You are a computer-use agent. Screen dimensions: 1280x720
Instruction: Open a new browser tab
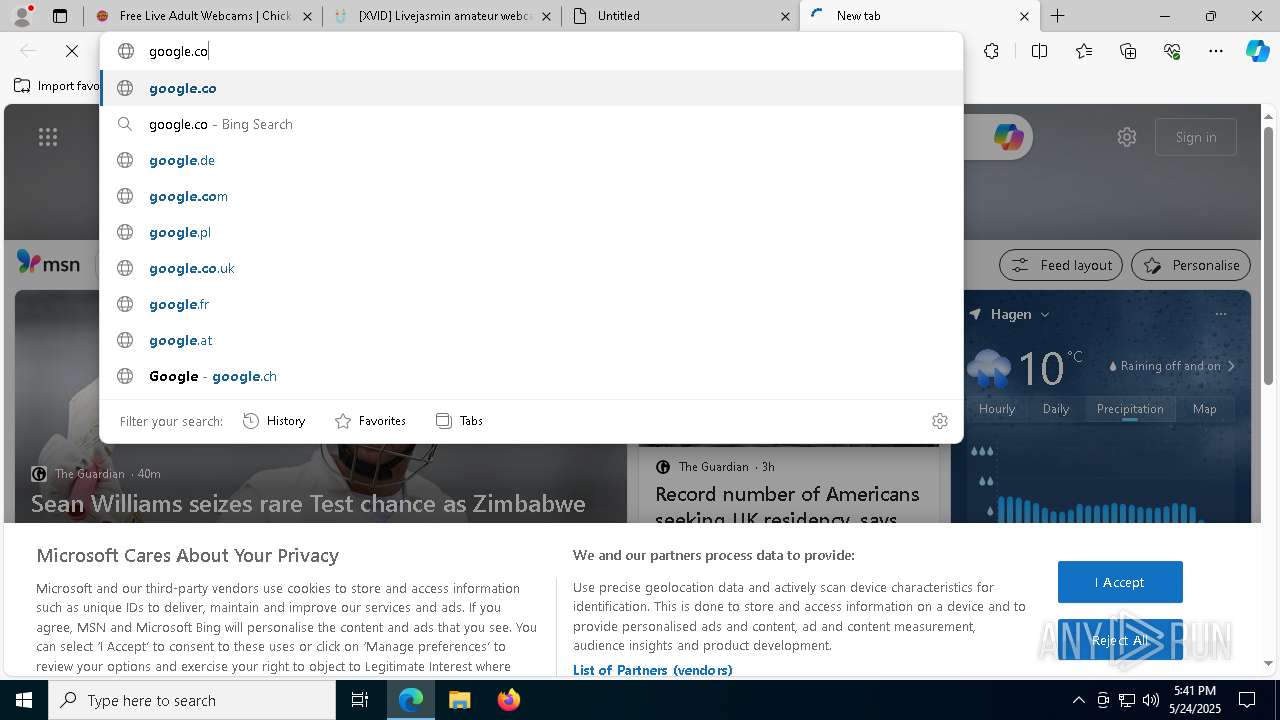(x=1057, y=16)
